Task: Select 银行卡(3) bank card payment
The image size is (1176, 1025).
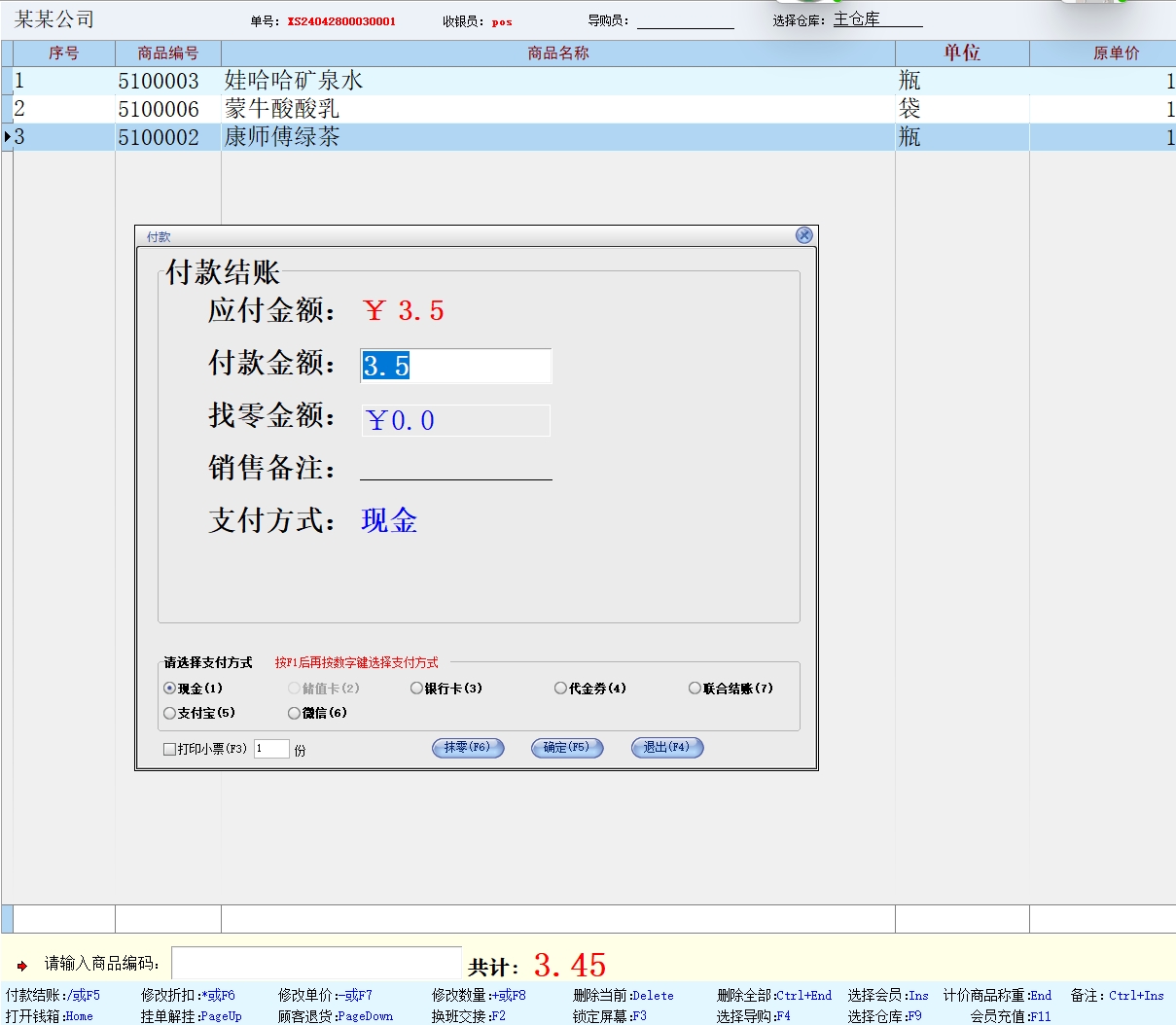Action: [x=417, y=689]
